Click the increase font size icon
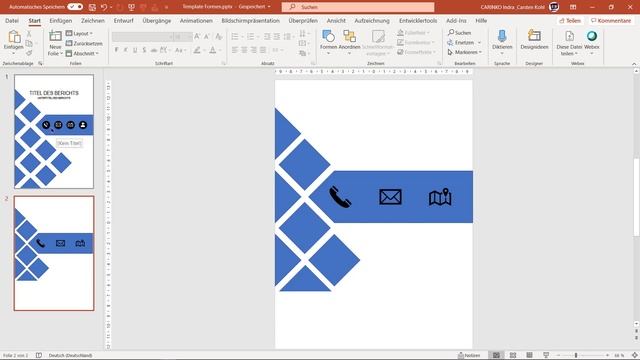 (197, 37)
